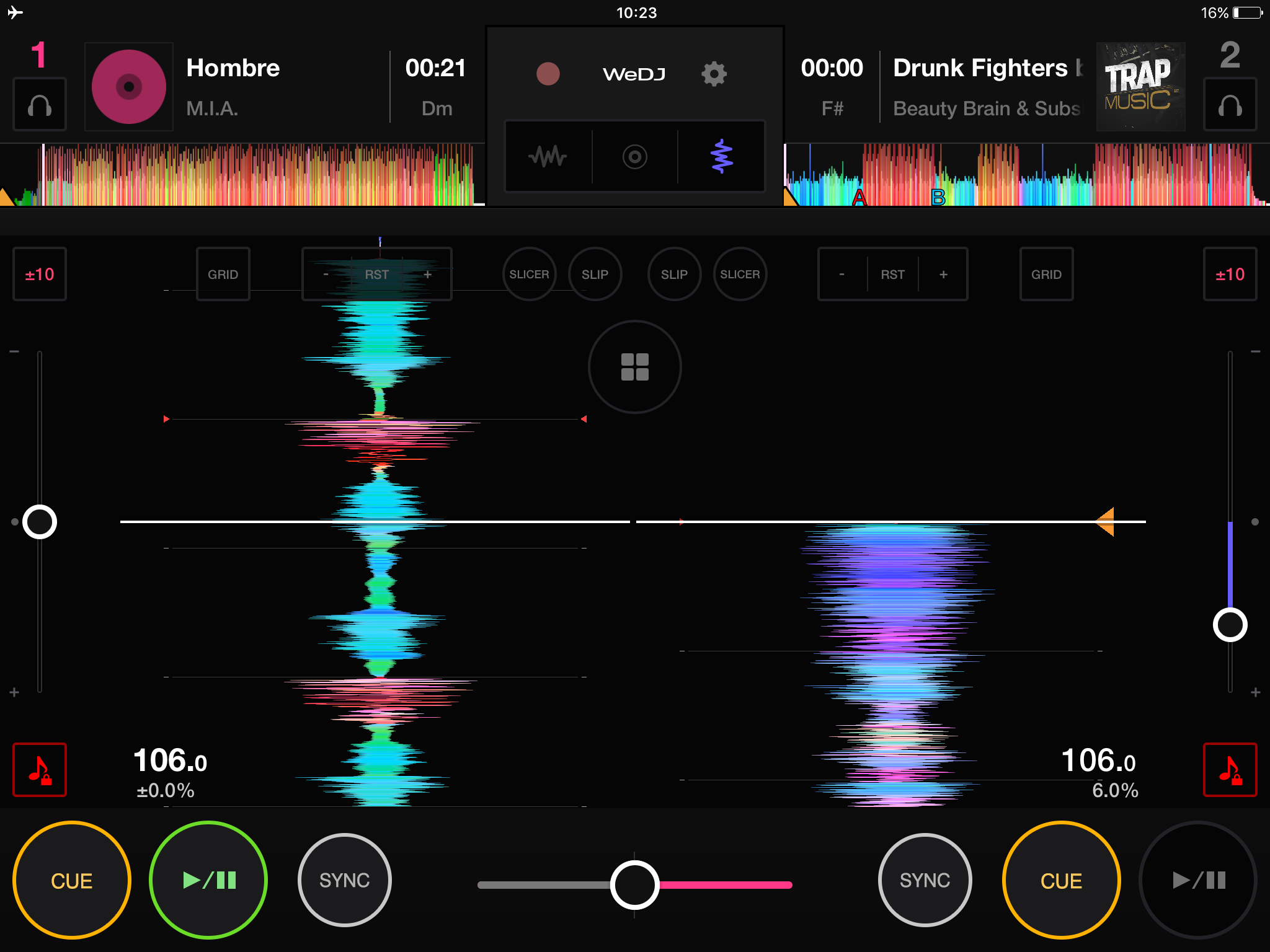
Task: Change deck 2 tempo range ±10
Action: 1230,274
